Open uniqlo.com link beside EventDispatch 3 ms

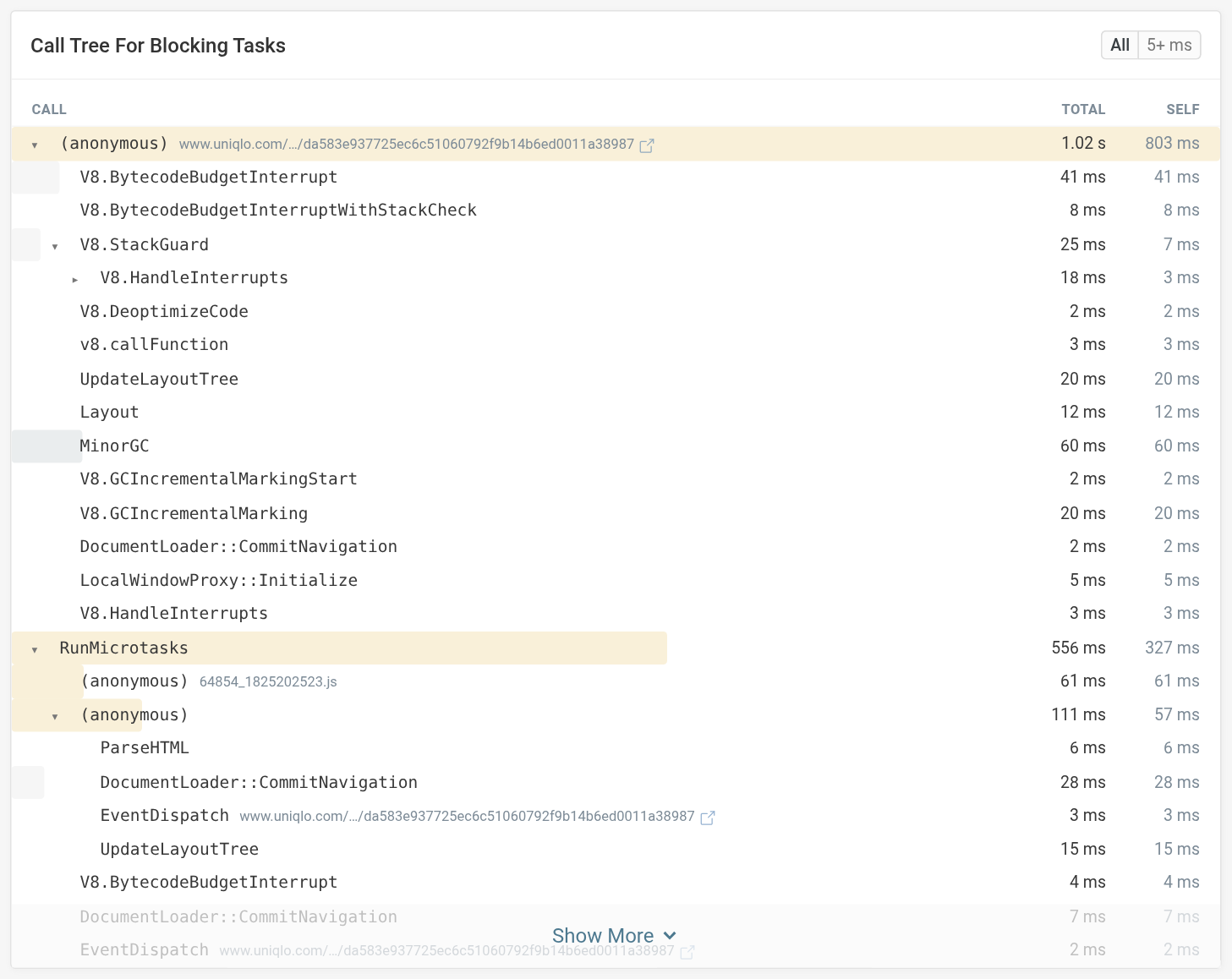467,816
